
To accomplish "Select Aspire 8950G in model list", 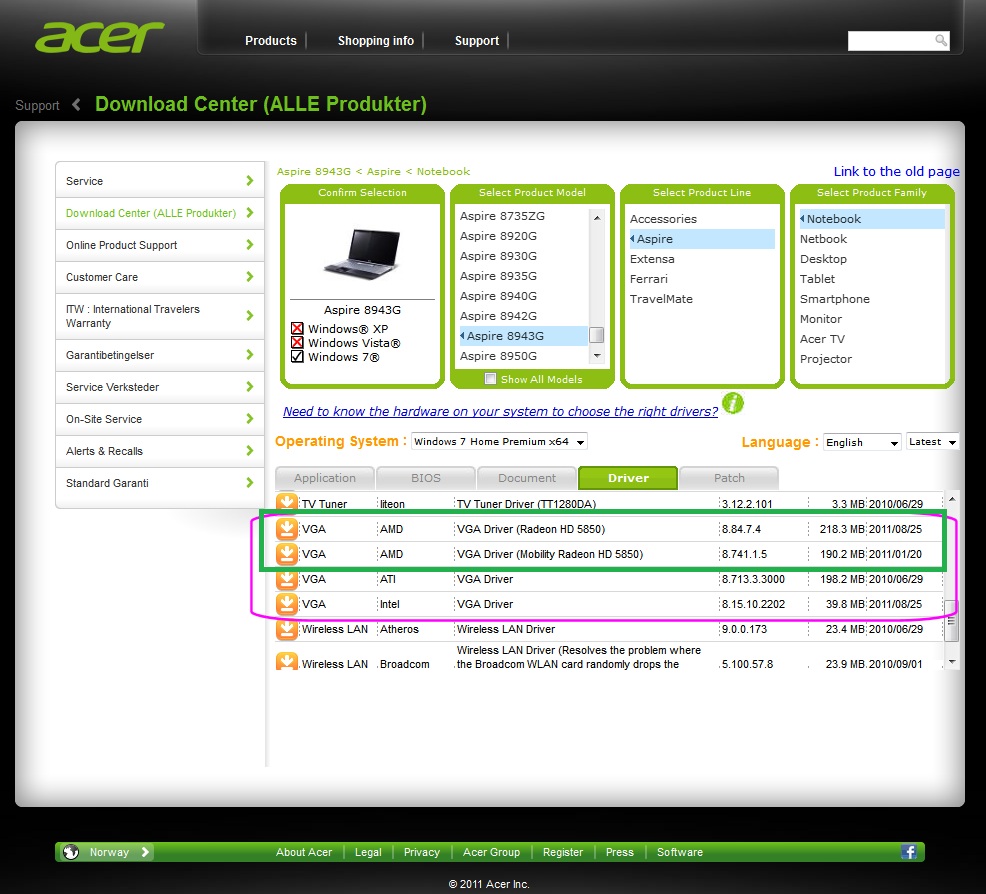I will click(x=498, y=356).
